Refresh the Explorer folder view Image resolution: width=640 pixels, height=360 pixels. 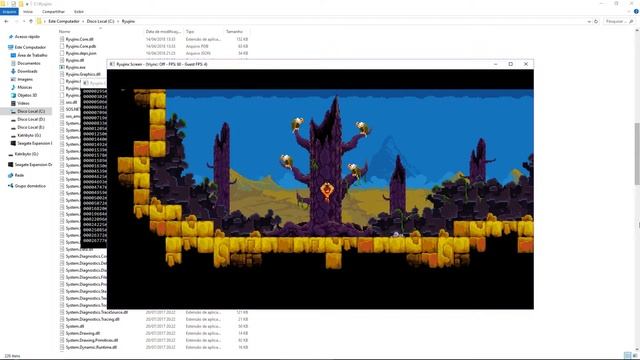[596, 21]
